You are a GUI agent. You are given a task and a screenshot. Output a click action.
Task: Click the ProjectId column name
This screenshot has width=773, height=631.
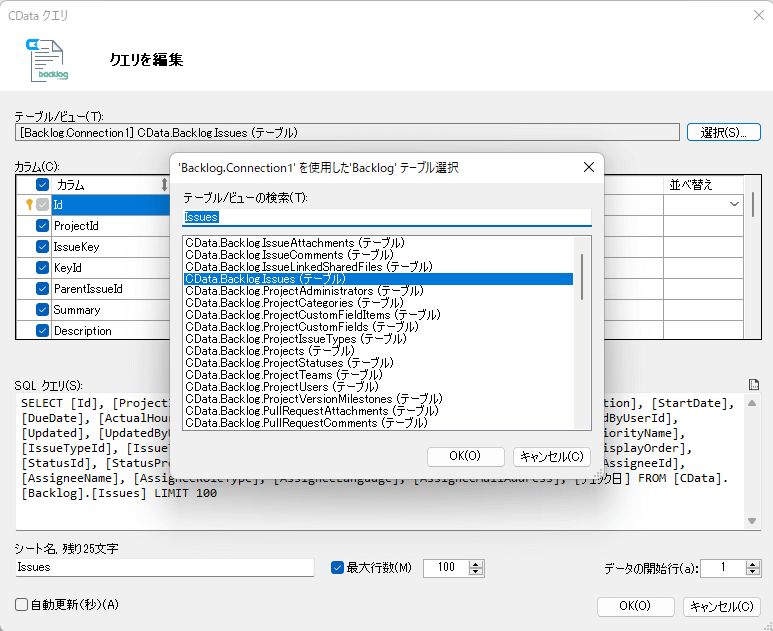76,226
